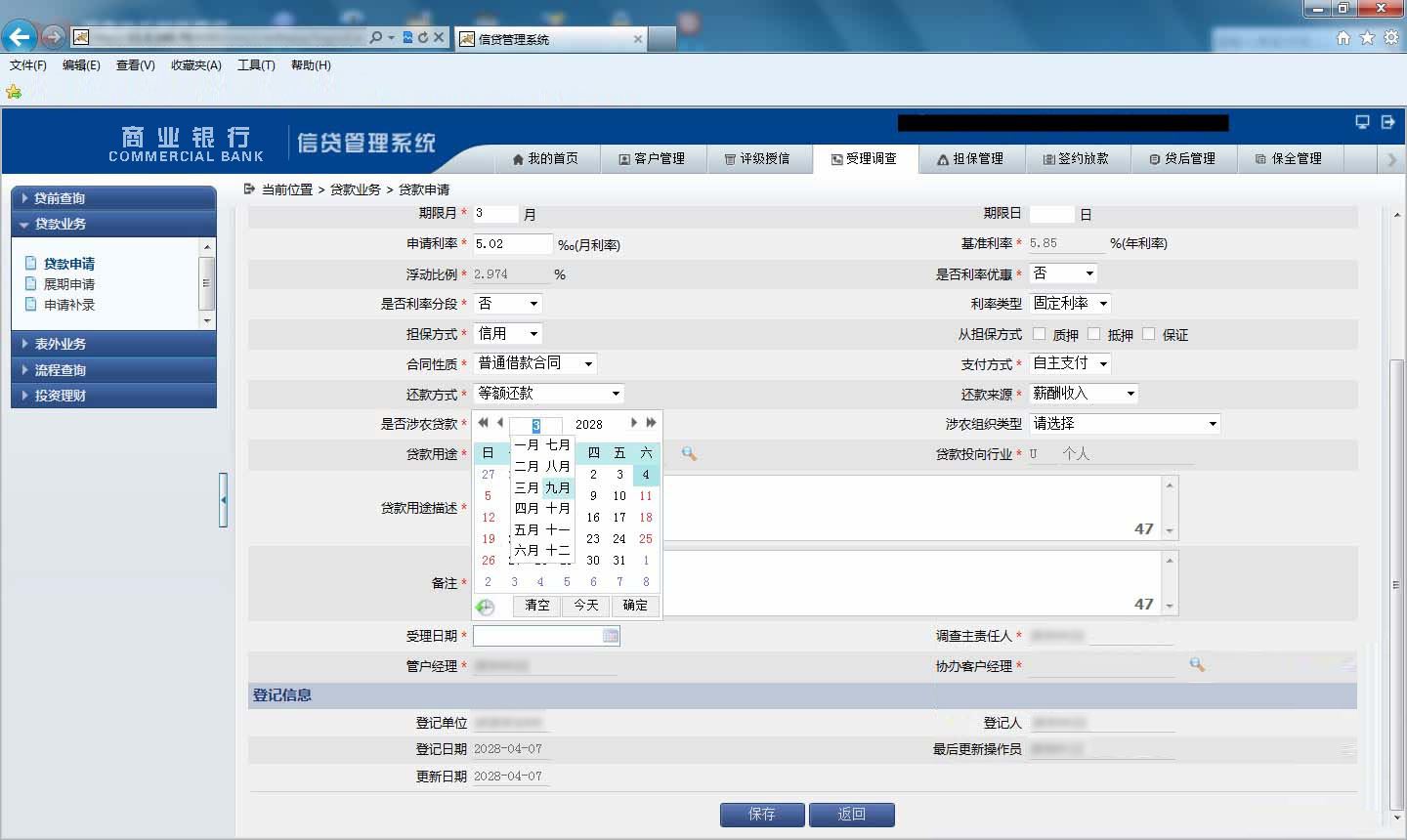Click the 期限日 input field
Image resolution: width=1407 pixels, height=840 pixels.
click(1052, 214)
